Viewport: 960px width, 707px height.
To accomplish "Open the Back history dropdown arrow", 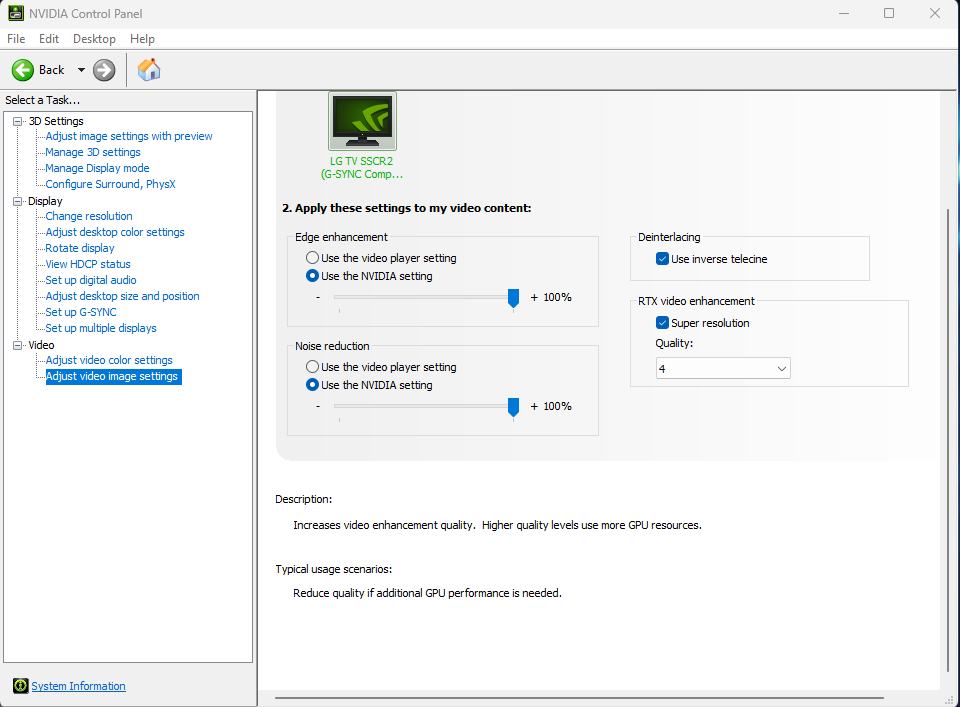I will (x=81, y=70).
